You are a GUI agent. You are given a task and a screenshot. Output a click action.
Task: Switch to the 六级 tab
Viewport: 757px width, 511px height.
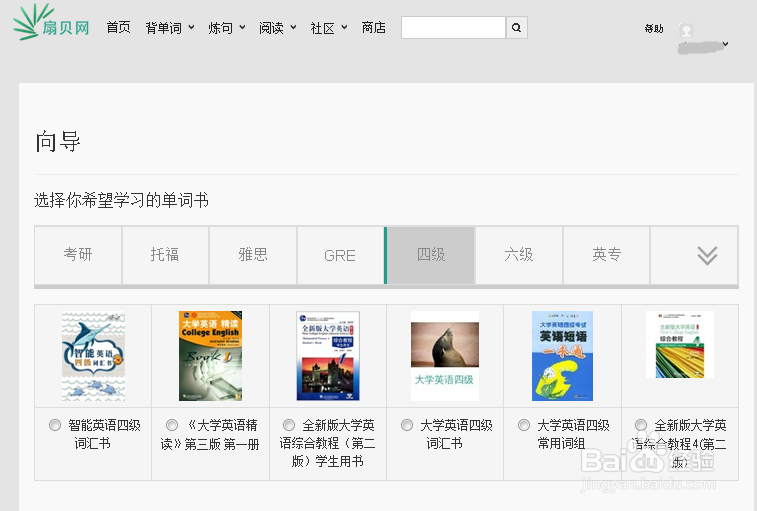pos(519,255)
